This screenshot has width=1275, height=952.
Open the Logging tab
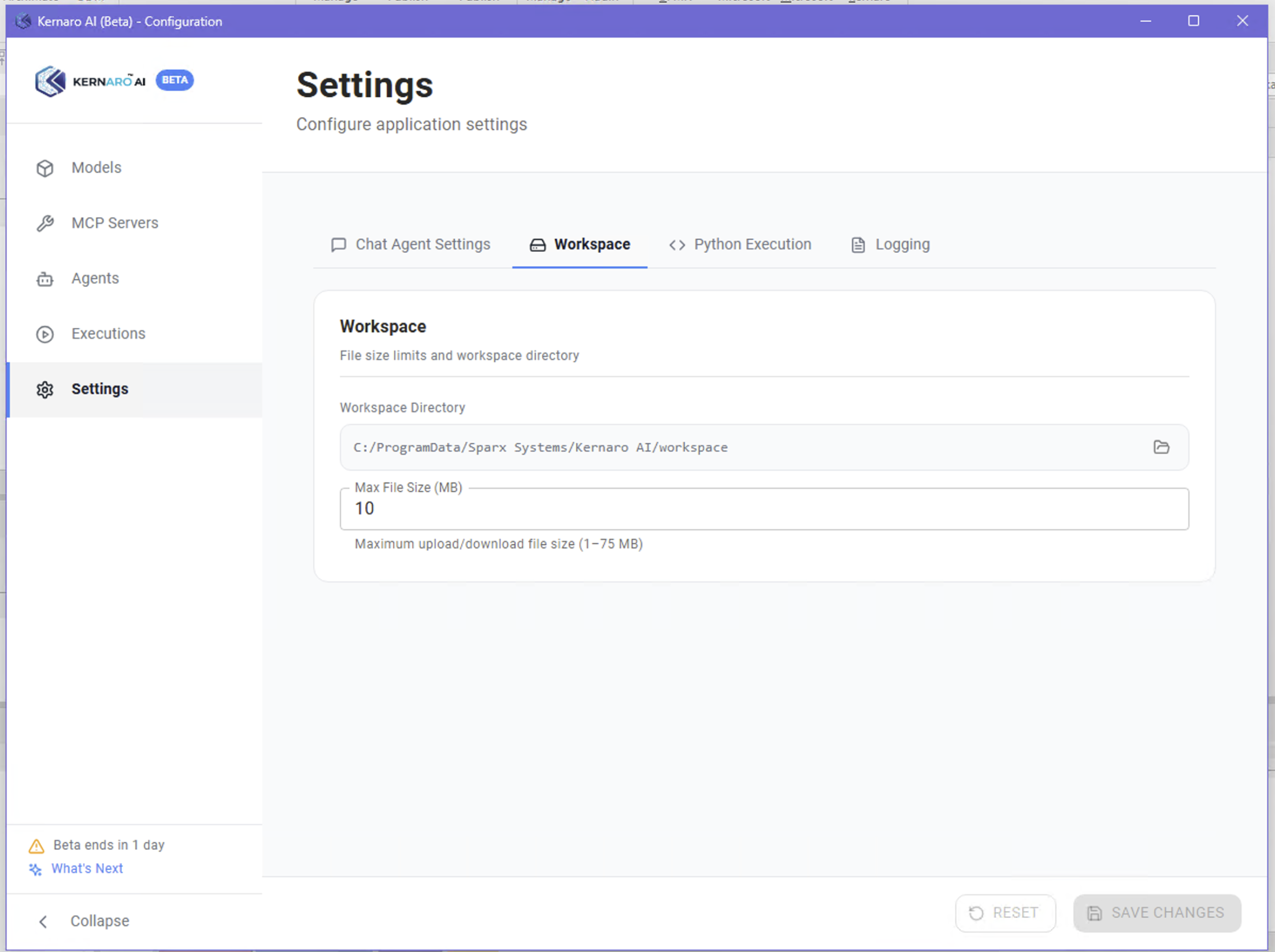click(890, 244)
